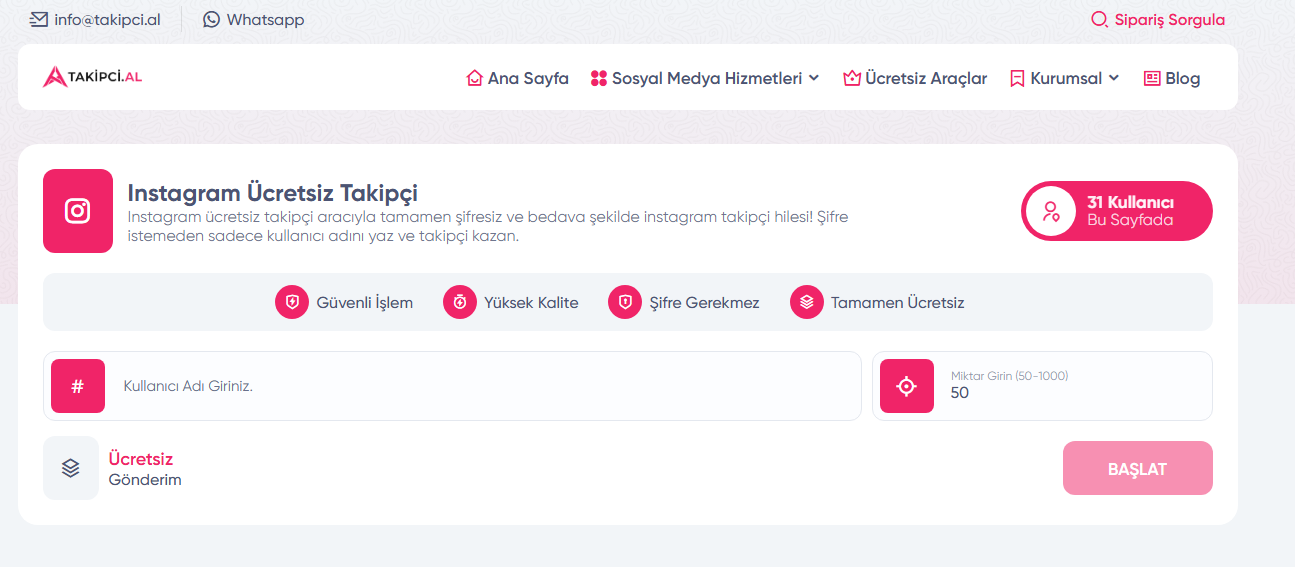1295x567 pixels.
Task: Open the Ana Sayfa menu item
Action: point(517,78)
